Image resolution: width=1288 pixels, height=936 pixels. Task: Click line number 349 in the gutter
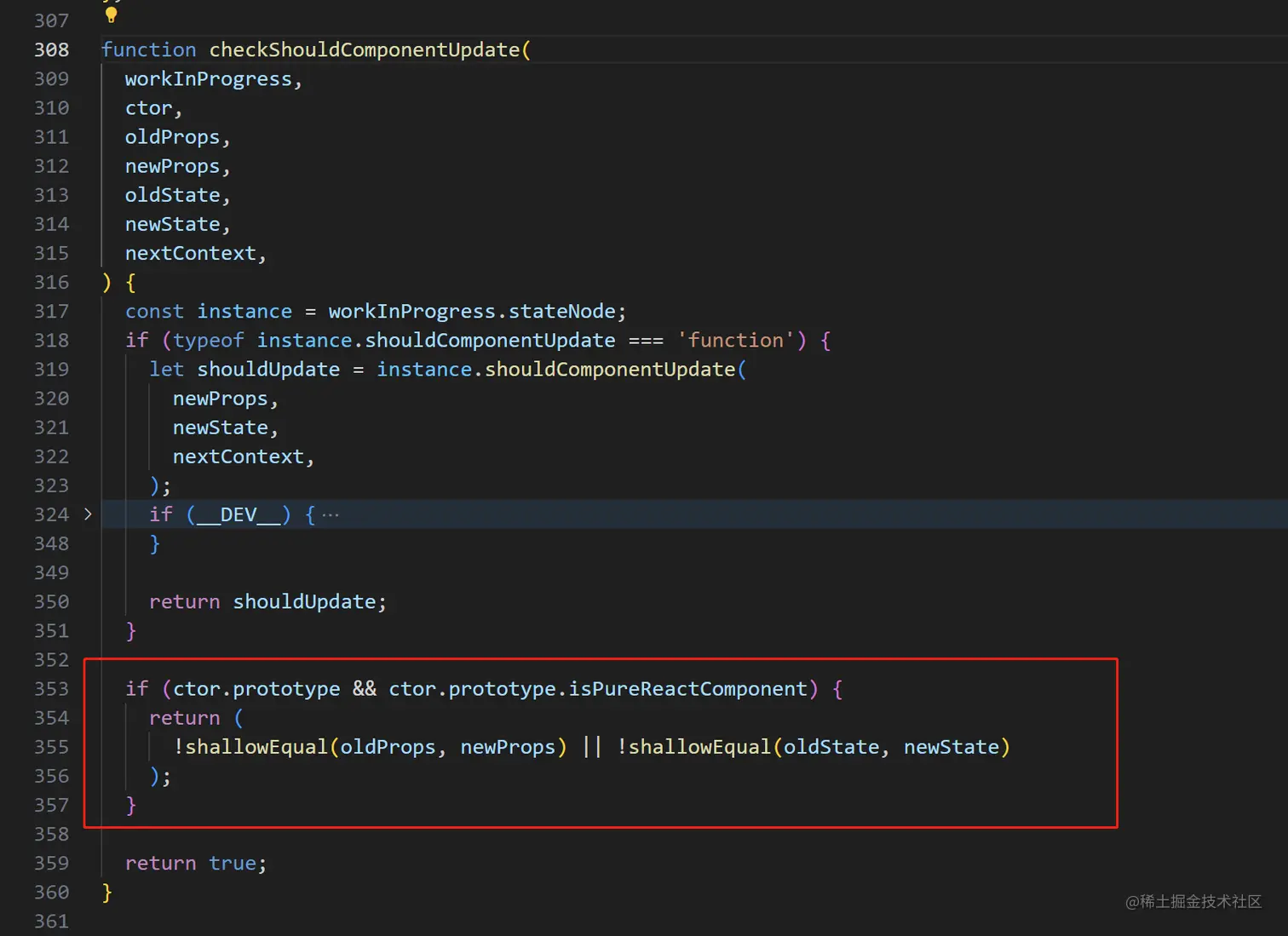point(52,572)
